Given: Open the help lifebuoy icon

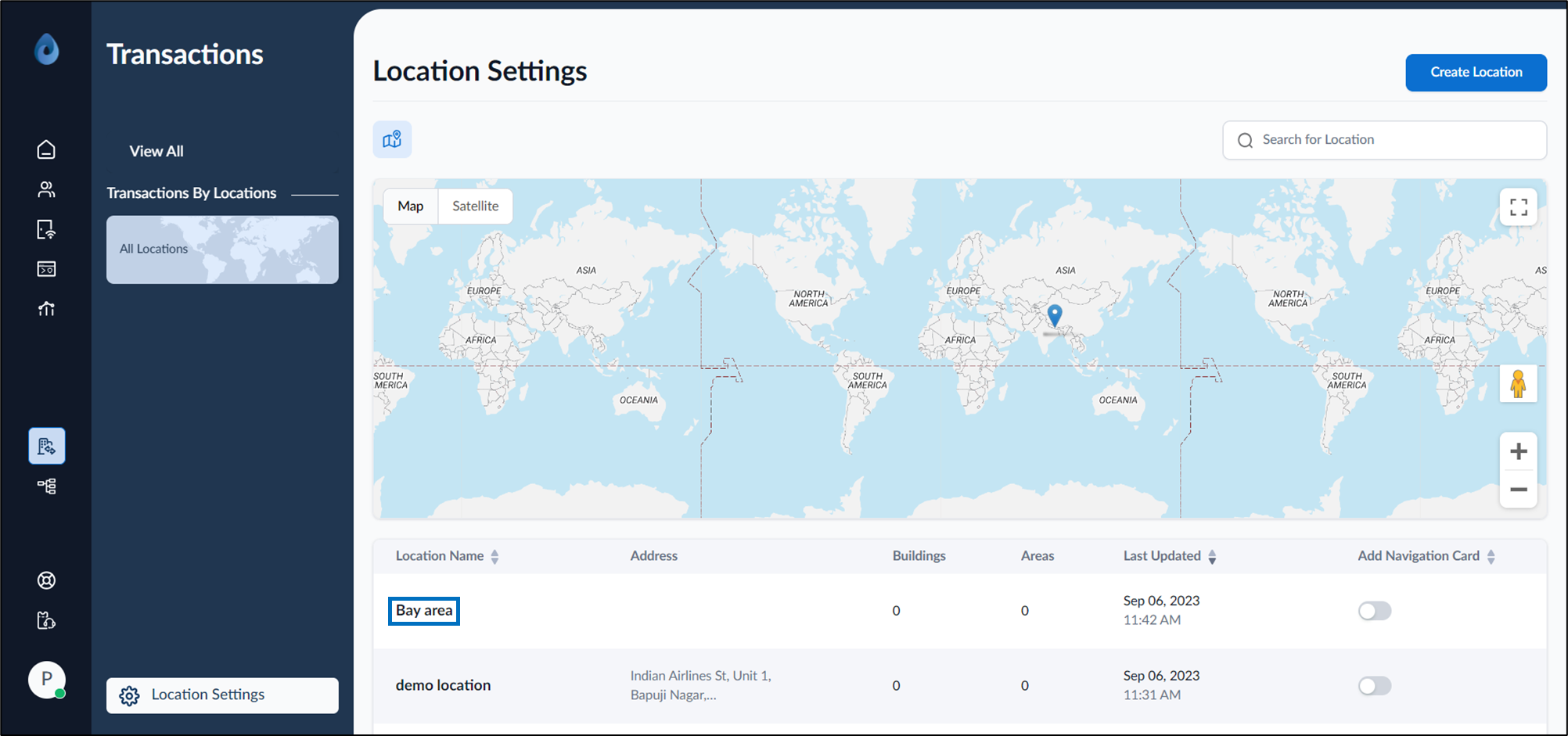Looking at the screenshot, I should (46, 580).
